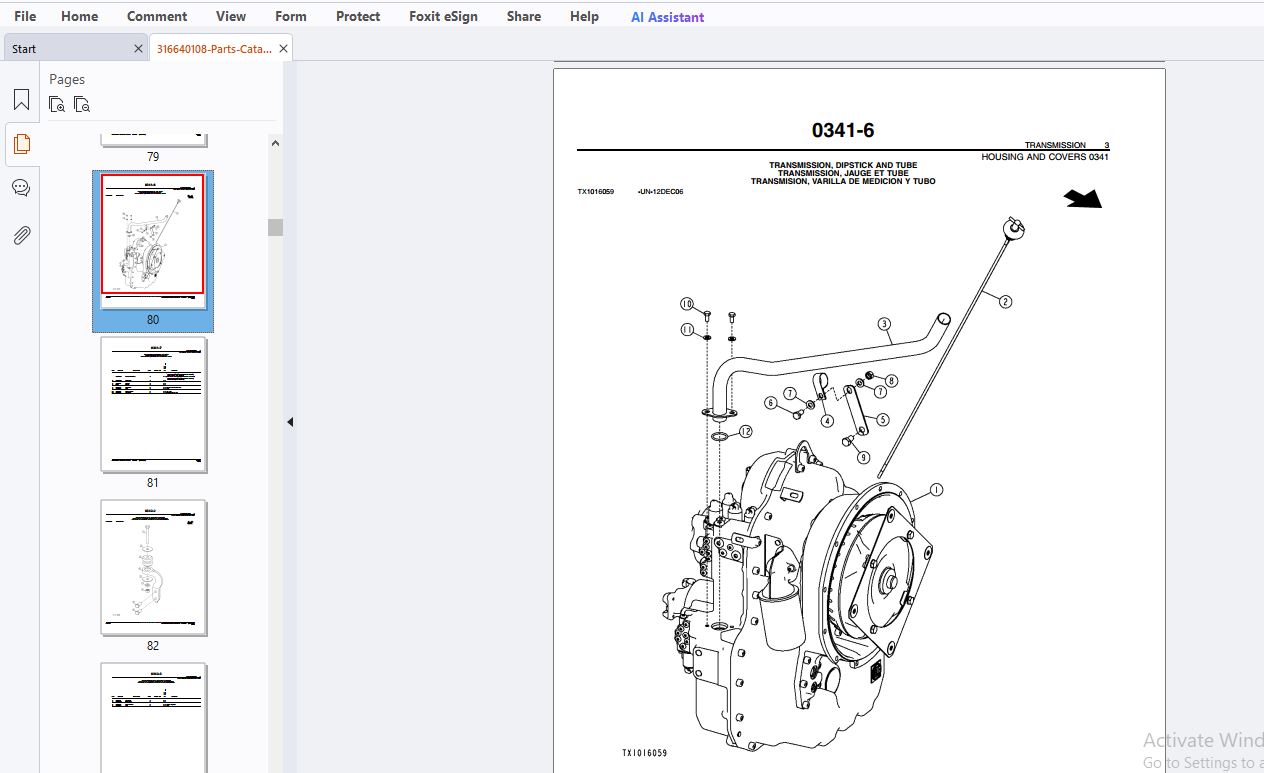Click part callout number 4

tap(827, 421)
